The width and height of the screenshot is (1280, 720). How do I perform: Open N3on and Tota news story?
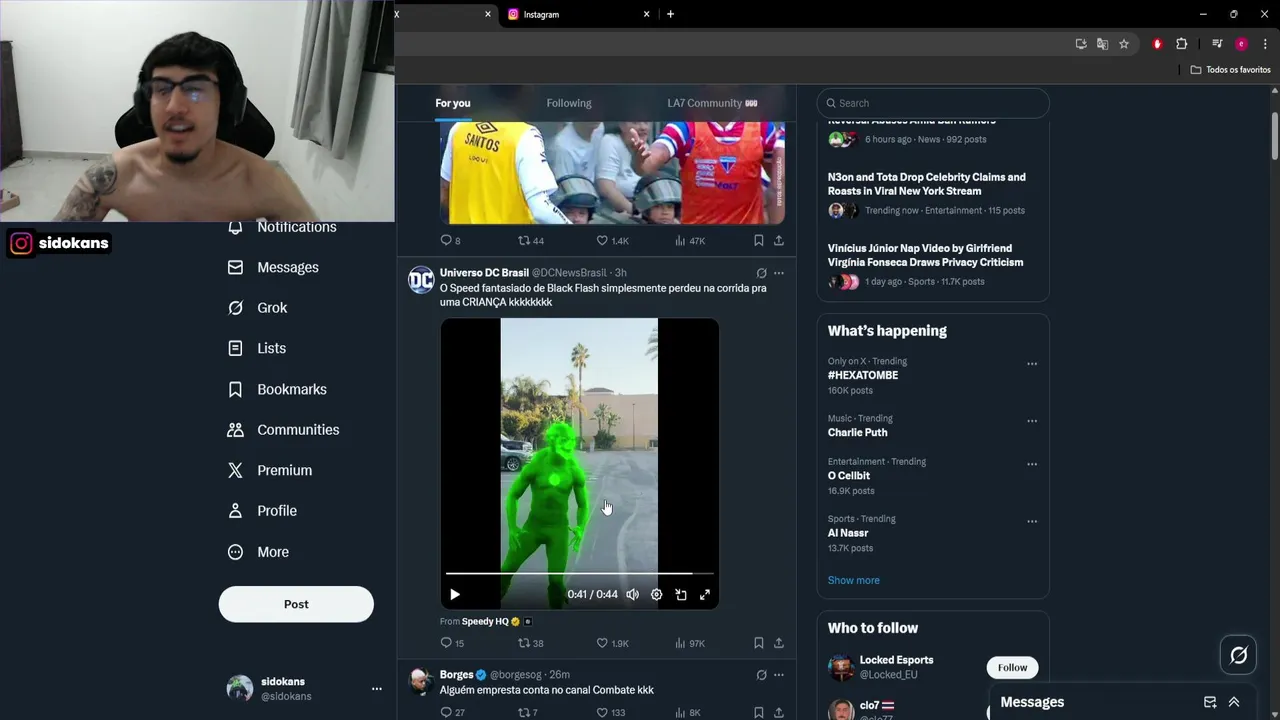pos(926,184)
